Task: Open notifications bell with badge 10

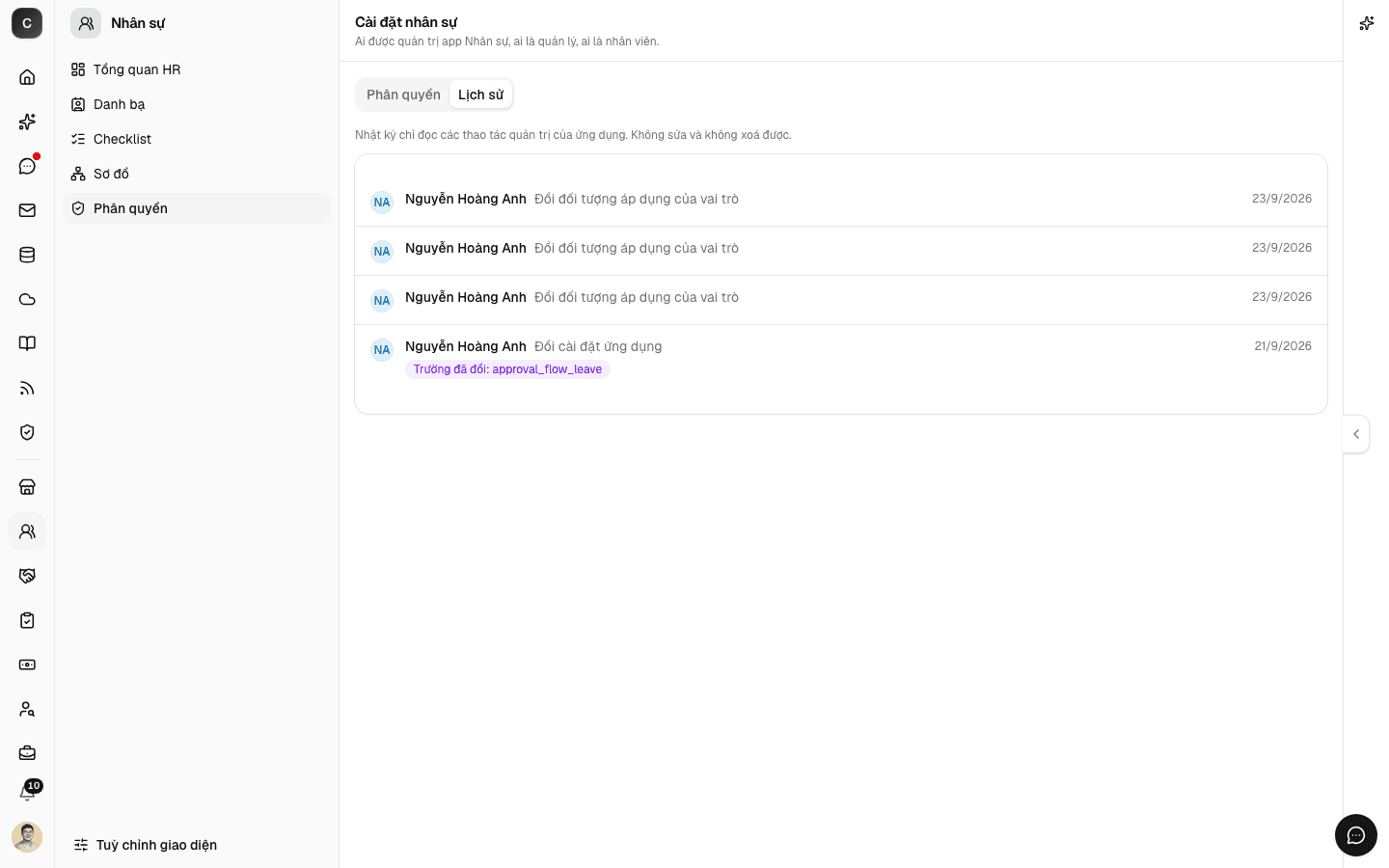Action: pos(27,793)
